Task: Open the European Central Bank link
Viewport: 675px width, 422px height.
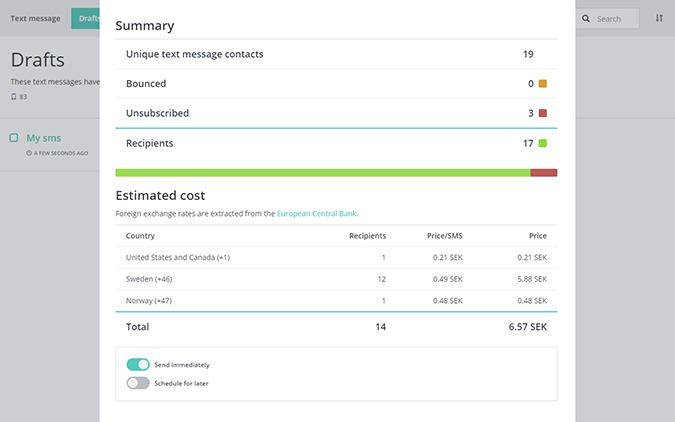Action: pyautogui.click(x=317, y=213)
